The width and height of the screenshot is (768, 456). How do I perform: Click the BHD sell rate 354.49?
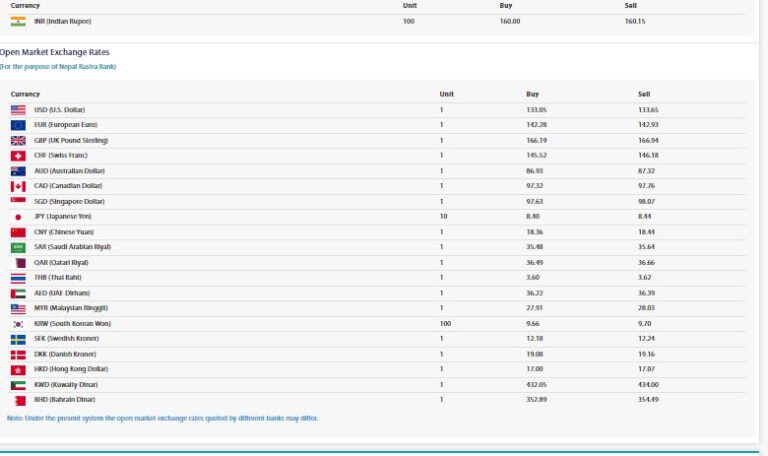648,400
